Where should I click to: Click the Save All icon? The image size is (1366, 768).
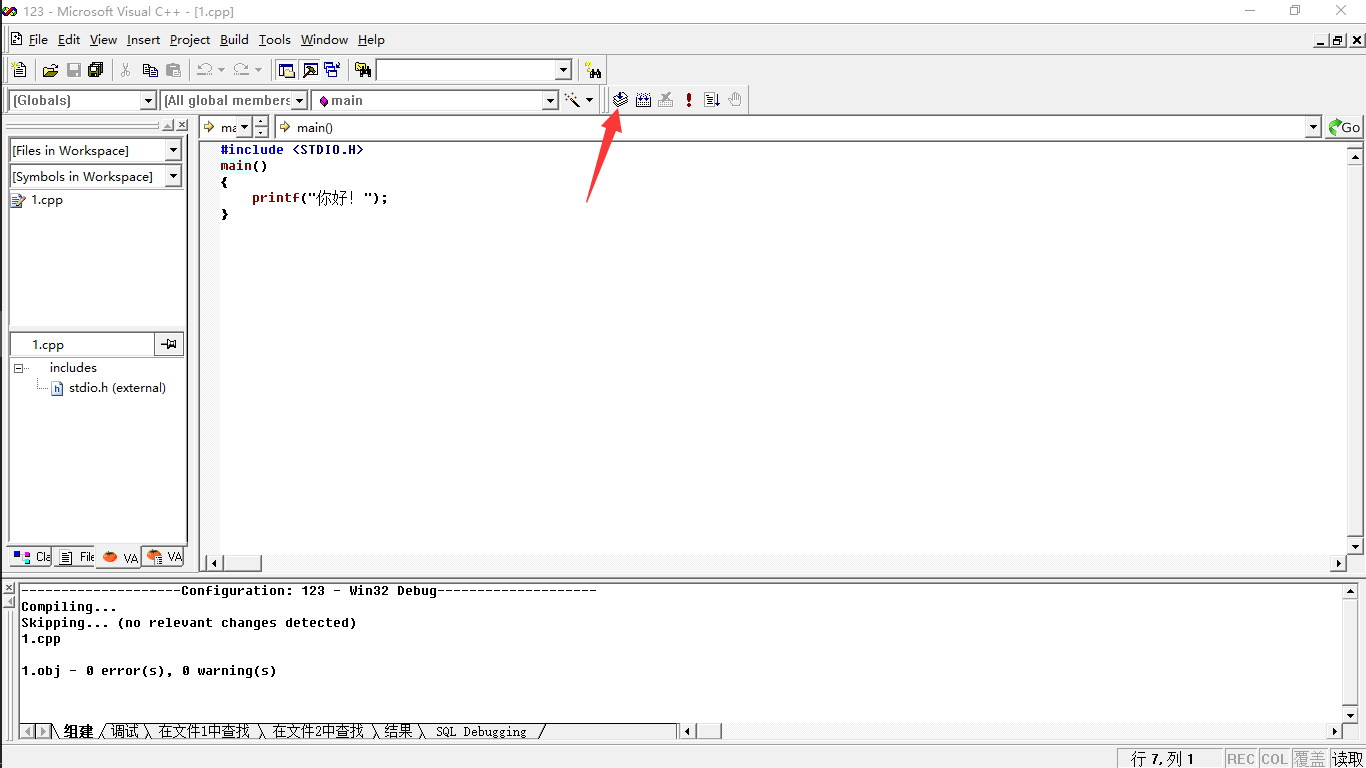(96, 70)
